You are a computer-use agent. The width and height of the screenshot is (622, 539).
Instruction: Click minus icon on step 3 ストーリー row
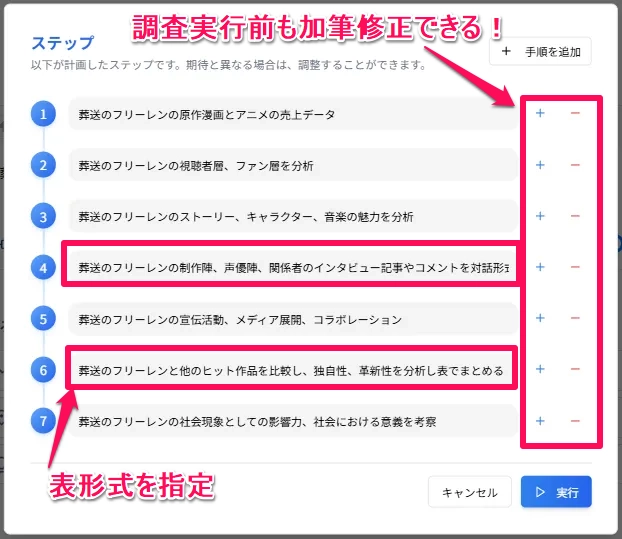[x=575, y=216]
